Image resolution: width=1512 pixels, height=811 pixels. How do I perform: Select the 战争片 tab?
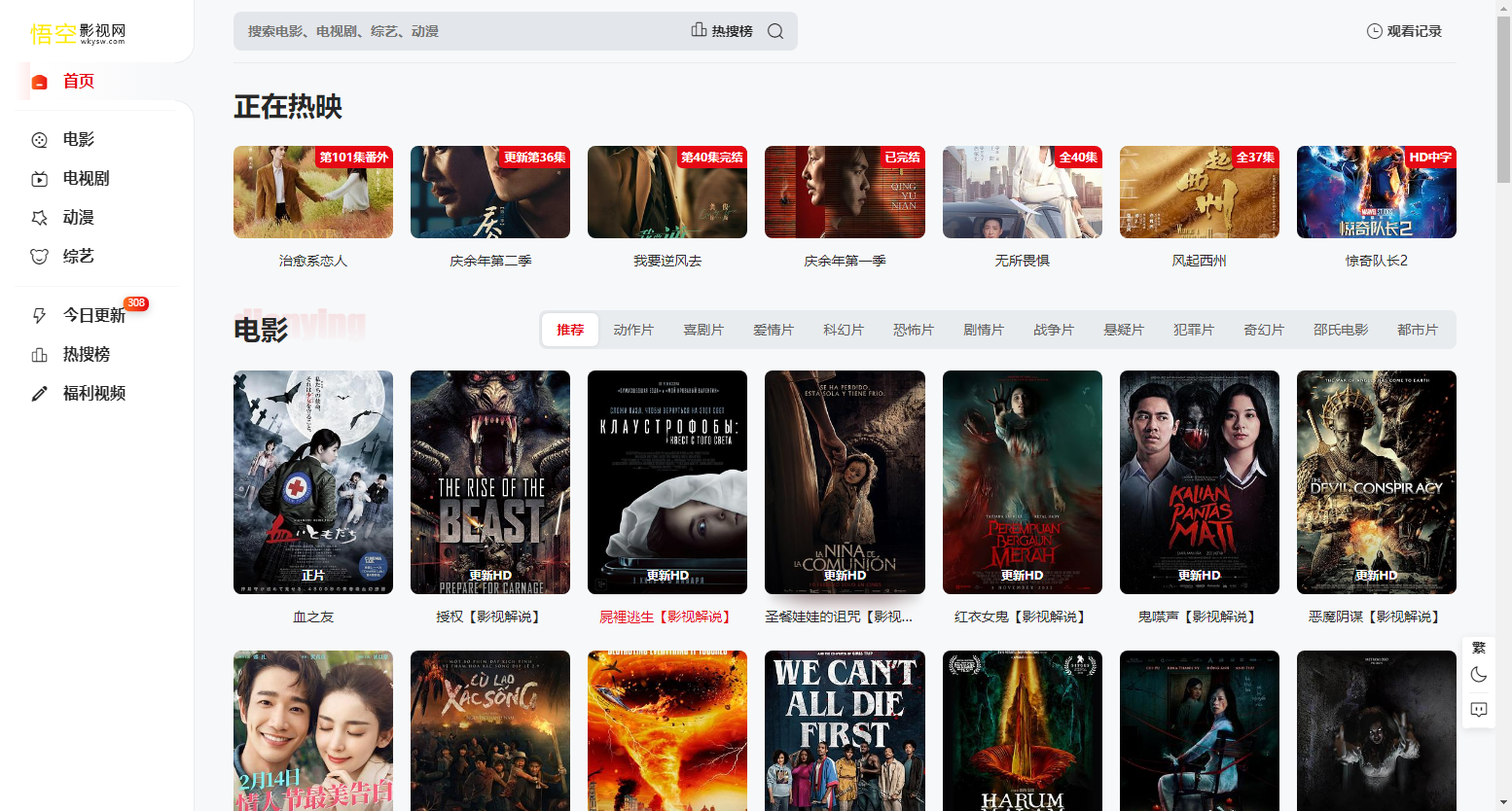1054,331
